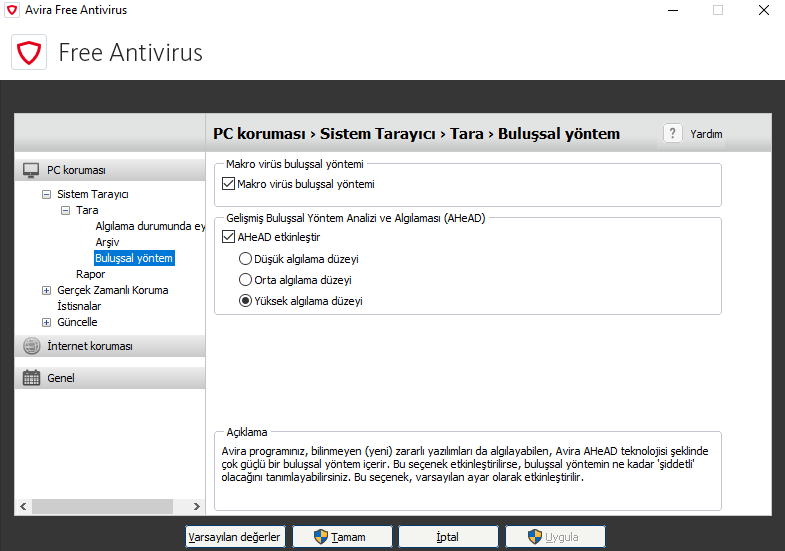The image size is (785, 551).
Task: Select the Arşiv tree item
Action: [107, 242]
